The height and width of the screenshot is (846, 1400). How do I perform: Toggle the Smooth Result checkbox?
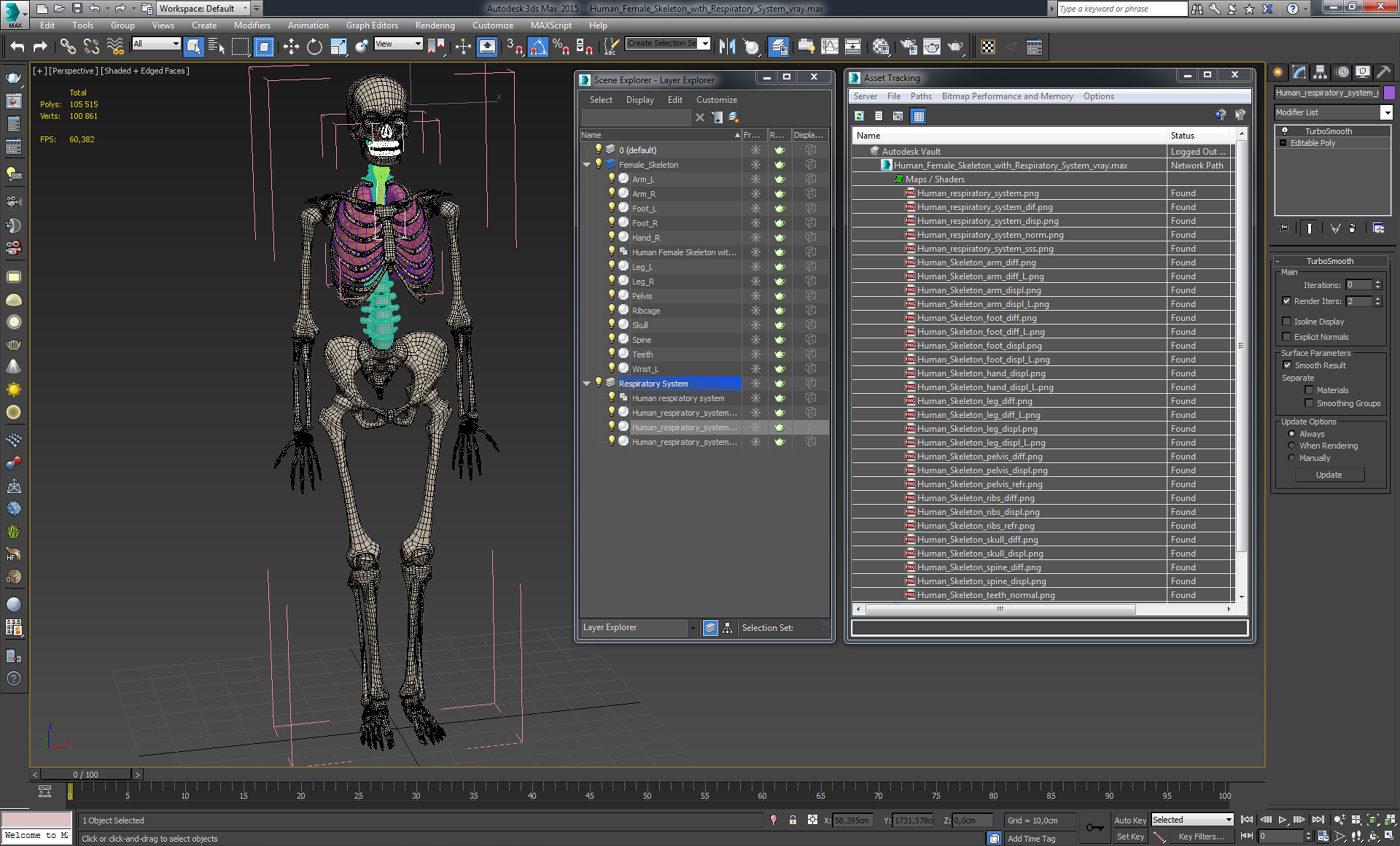point(1287,365)
